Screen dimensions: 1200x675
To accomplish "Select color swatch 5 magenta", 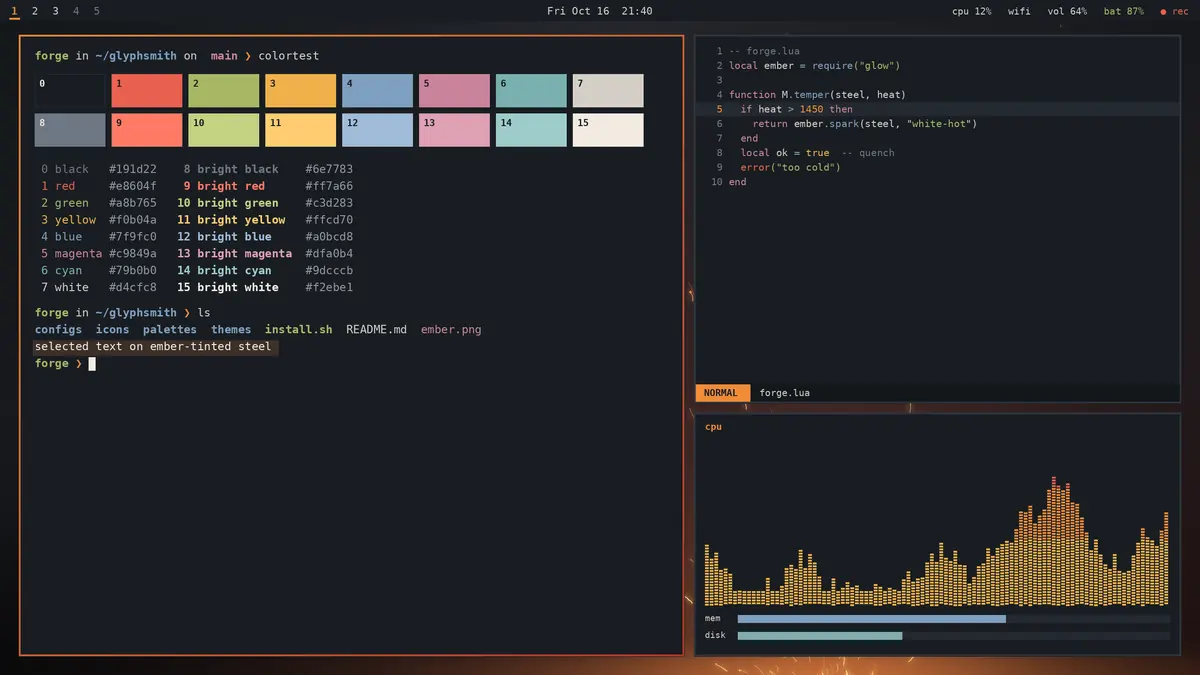I will coord(455,91).
